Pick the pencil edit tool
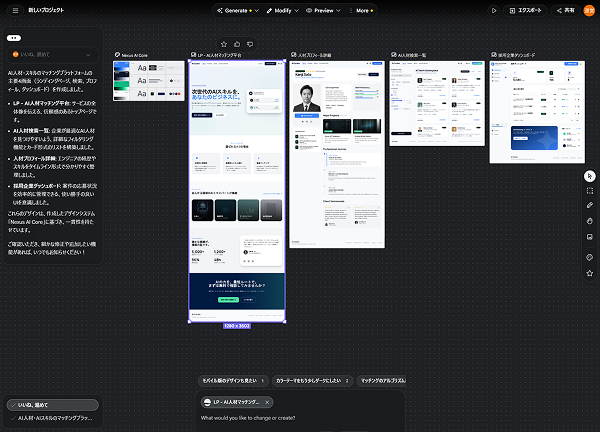This screenshot has height=432, width=600. pyautogui.click(x=589, y=205)
